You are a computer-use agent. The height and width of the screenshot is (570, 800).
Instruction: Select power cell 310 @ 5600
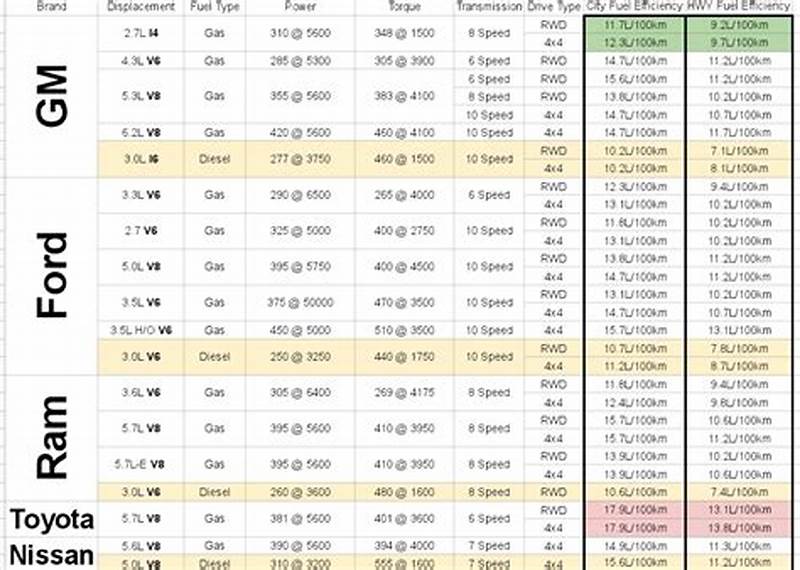[x=301, y=34]
